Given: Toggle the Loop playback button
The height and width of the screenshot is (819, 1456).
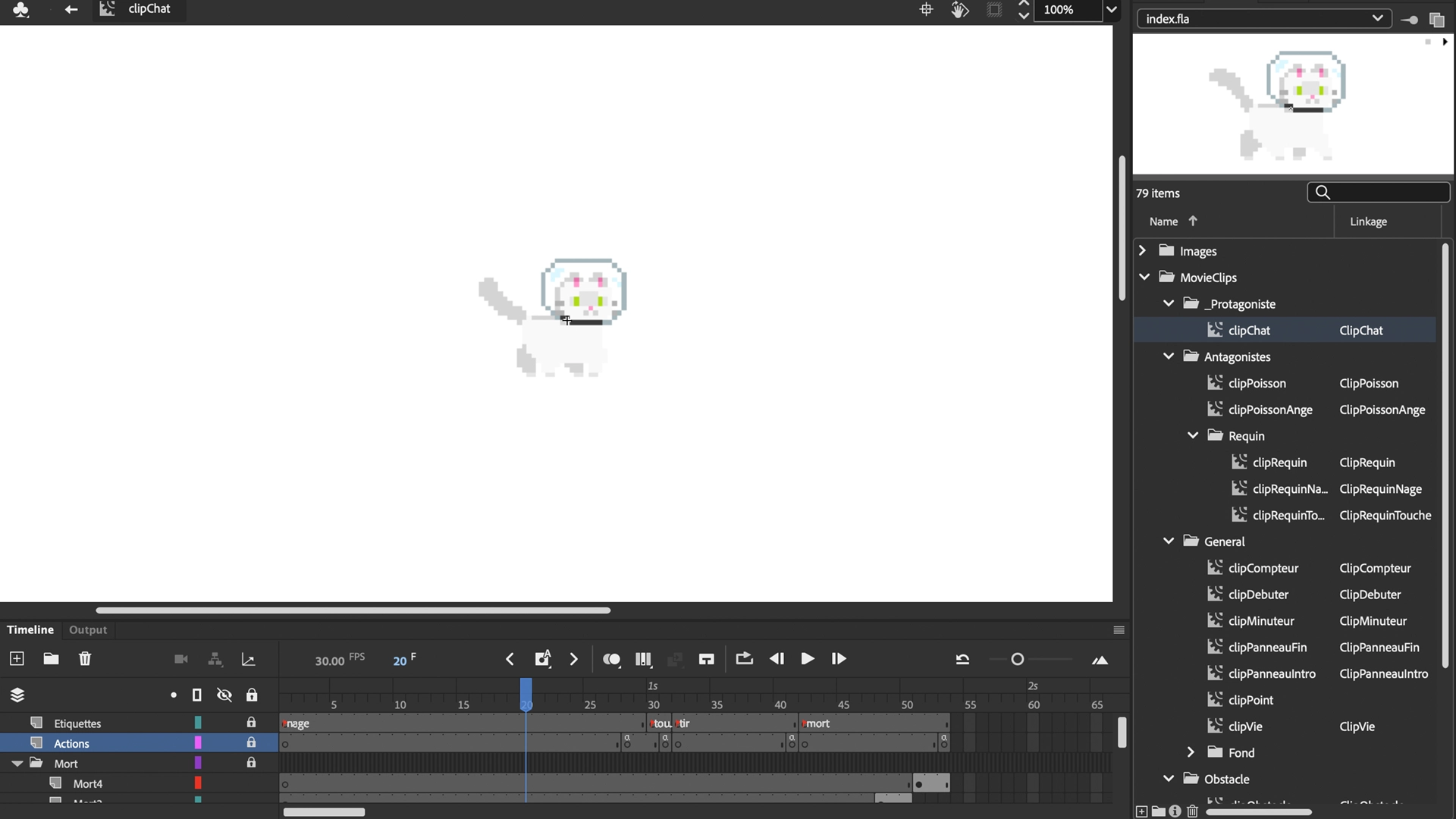Looking at the screenshot, I should pyautogui.click(x=744, y=658).
